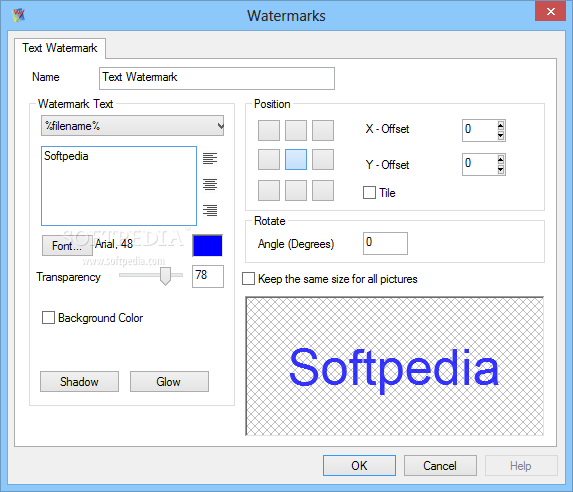Screen dimensions: 573x492
Task: Click the Glow button
Action: coord(169,382)
